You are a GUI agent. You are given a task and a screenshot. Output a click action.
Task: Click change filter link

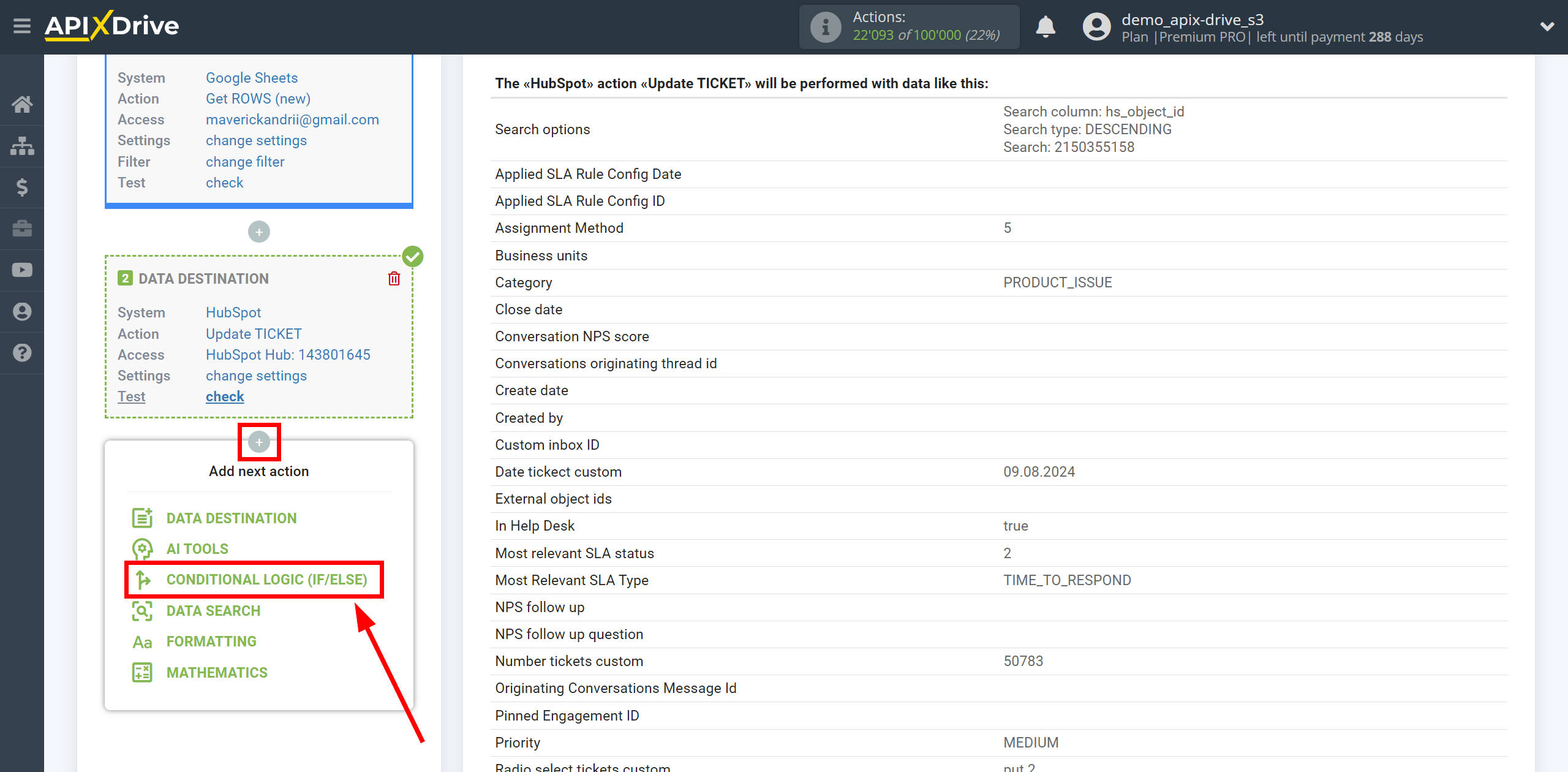pos(245,162)
